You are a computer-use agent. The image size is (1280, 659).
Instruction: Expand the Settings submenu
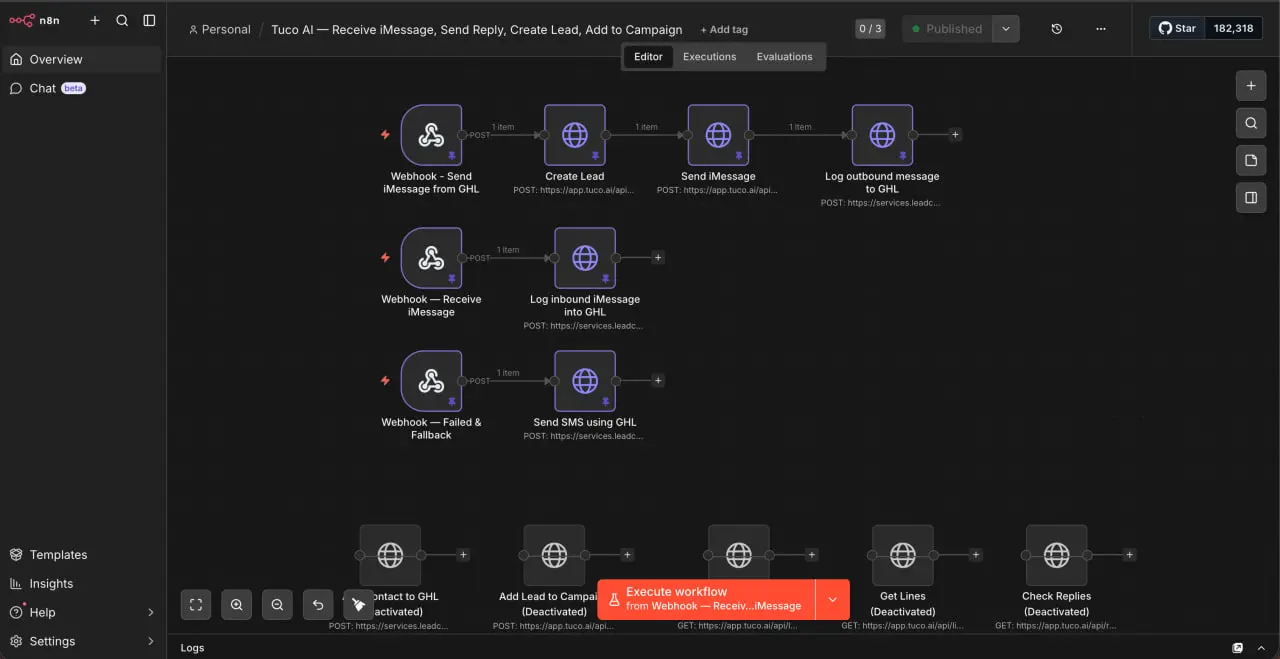pyautogui.click(x=151, y=641)
